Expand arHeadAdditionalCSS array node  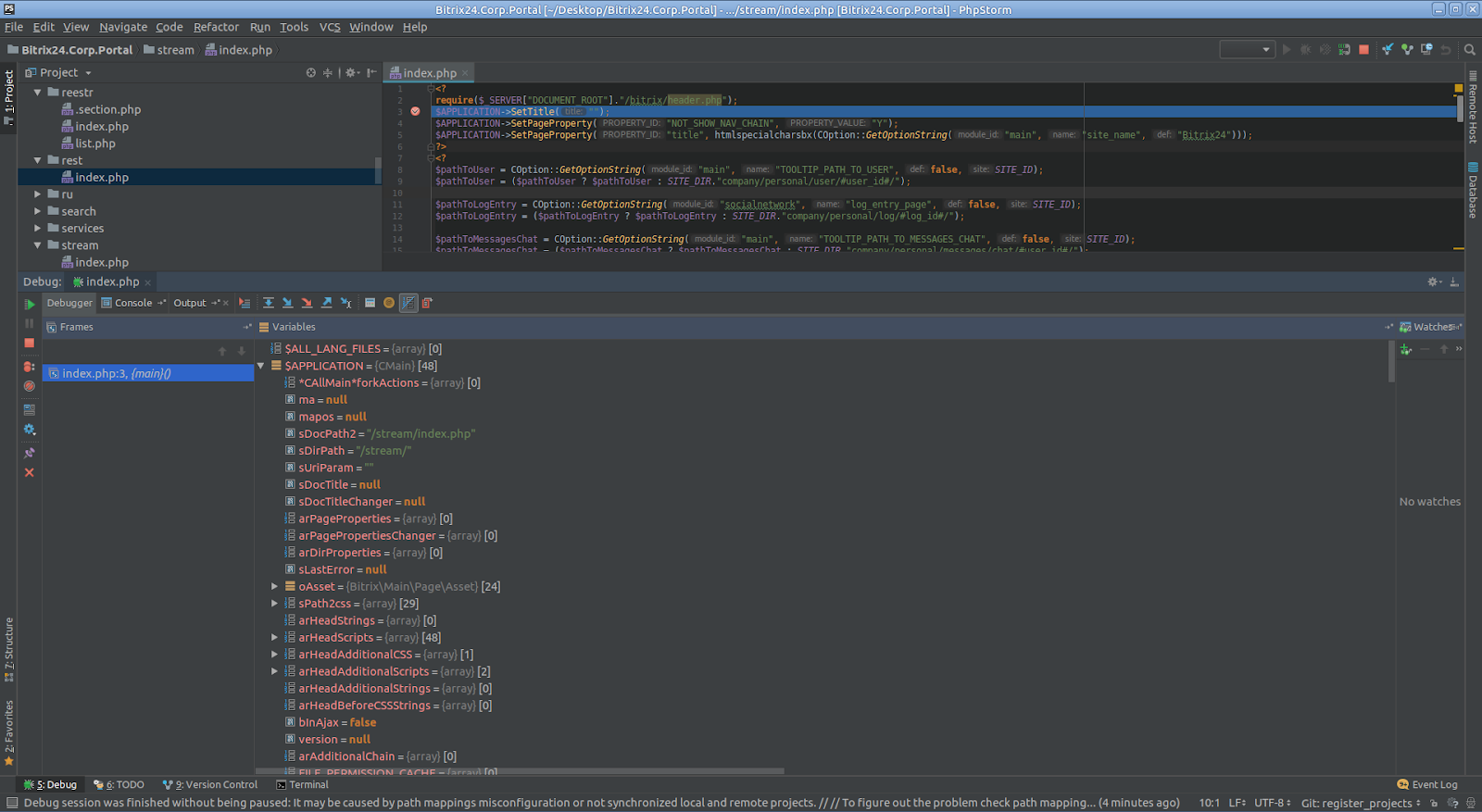(274, 655)
